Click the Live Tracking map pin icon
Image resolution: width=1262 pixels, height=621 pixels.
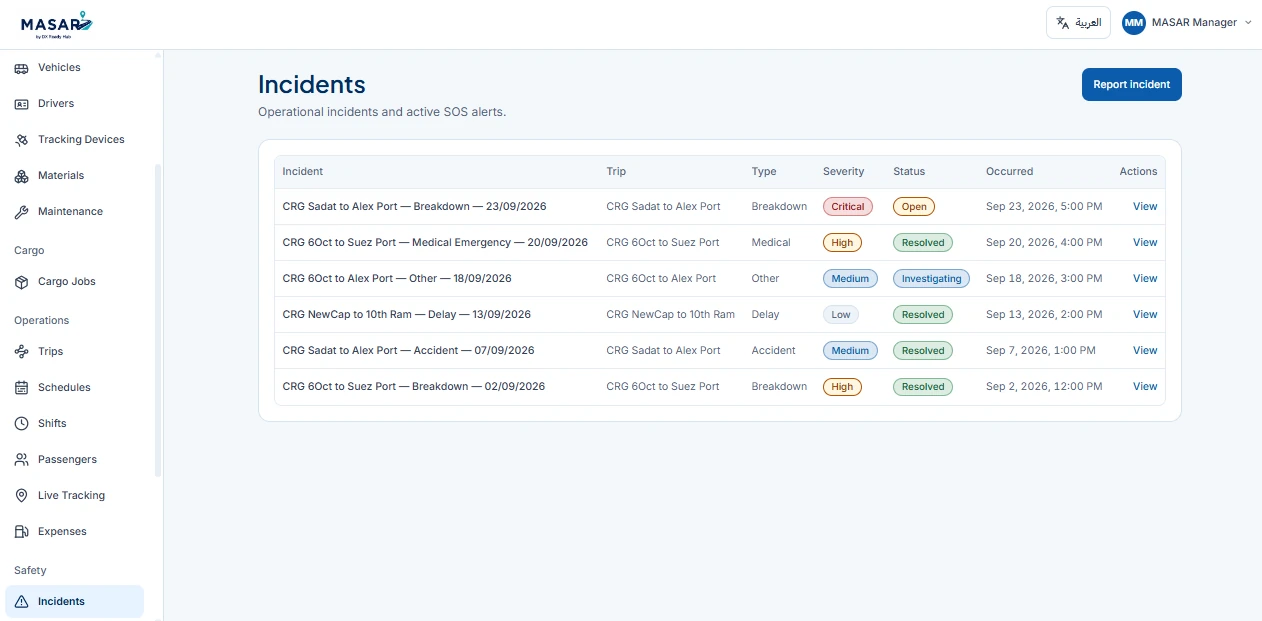coord(21,496)
